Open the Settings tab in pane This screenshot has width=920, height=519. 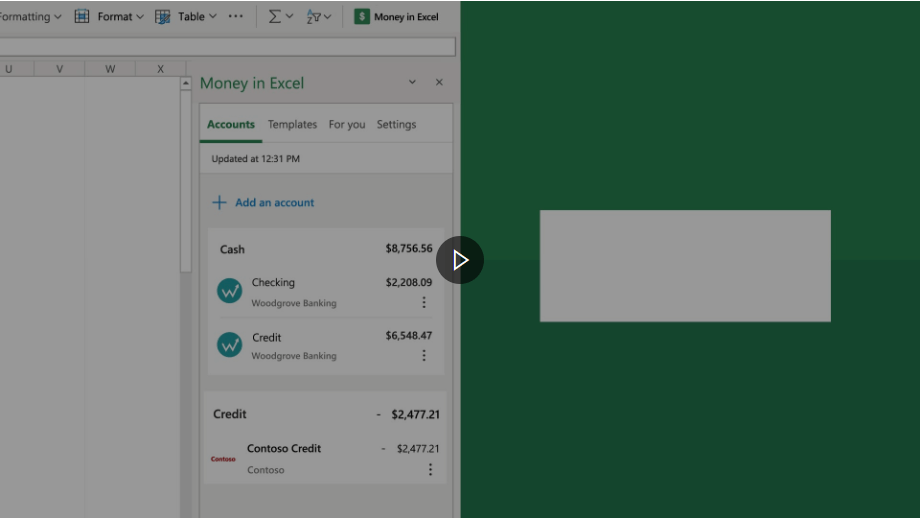(396, 125)
